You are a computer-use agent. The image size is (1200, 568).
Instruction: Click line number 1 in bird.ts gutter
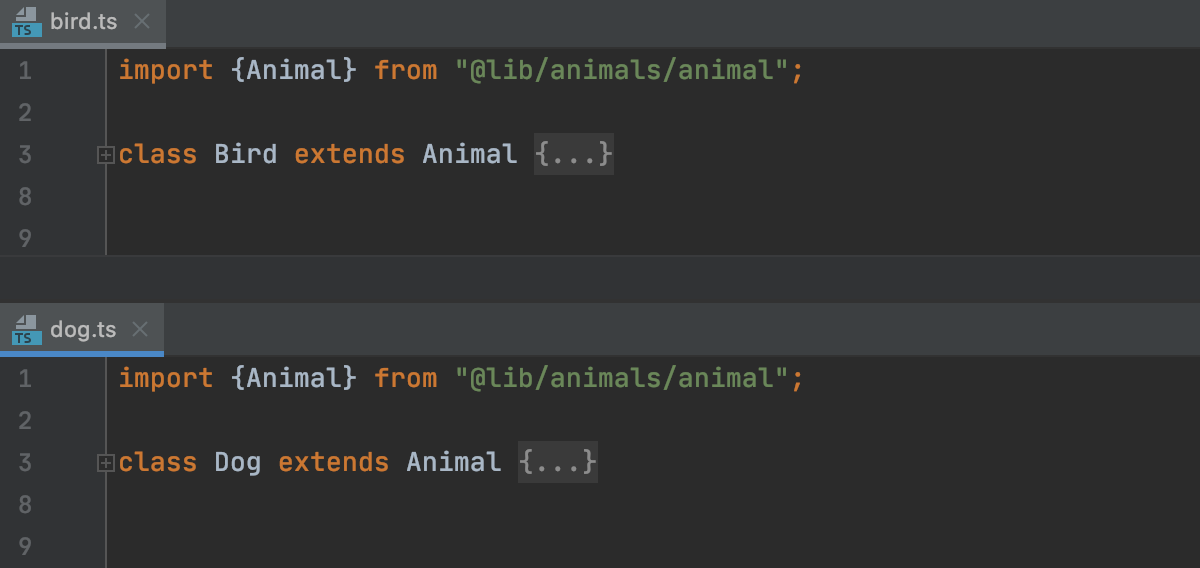[24, 71]
